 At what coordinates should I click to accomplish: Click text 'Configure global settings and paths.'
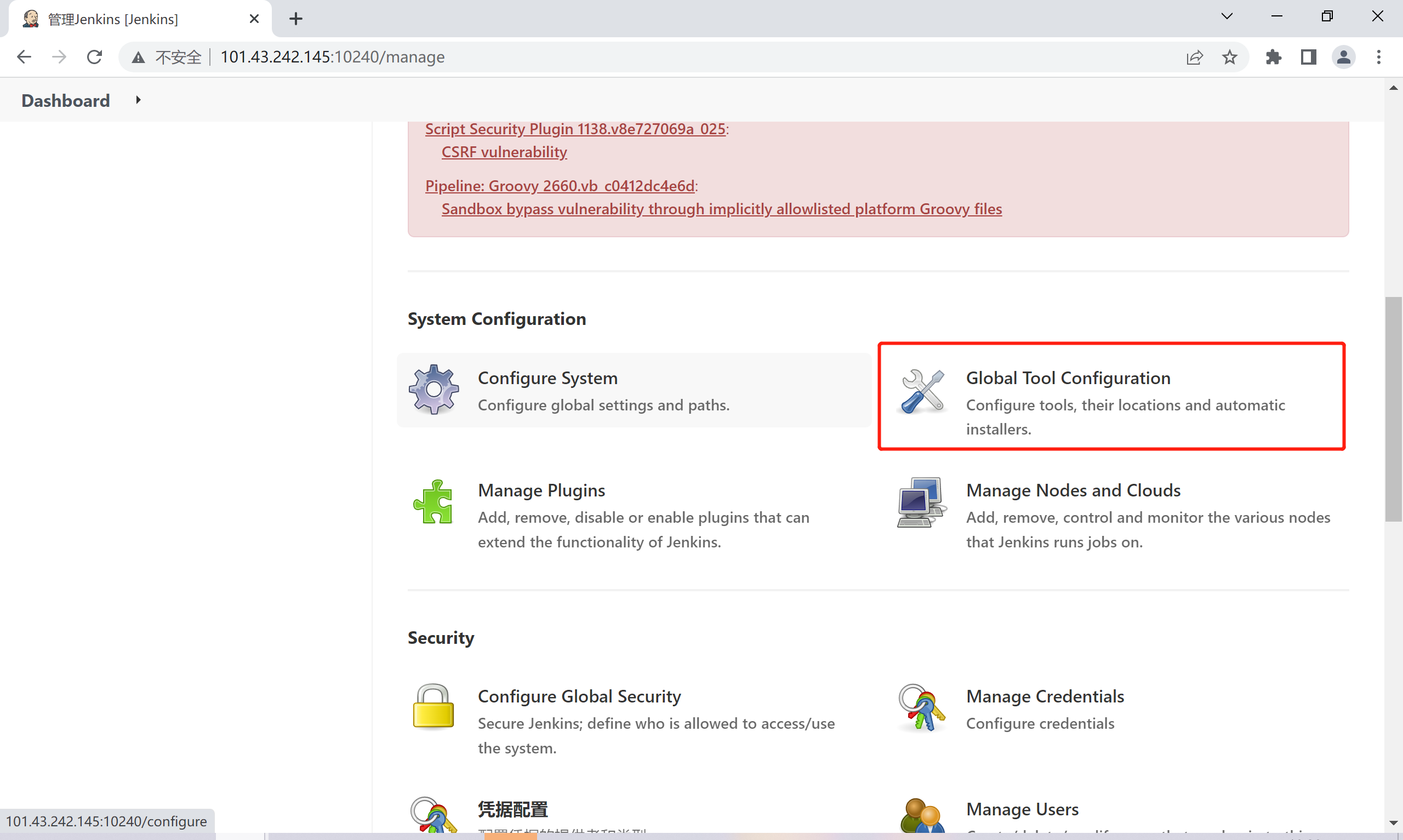(603, 405)
